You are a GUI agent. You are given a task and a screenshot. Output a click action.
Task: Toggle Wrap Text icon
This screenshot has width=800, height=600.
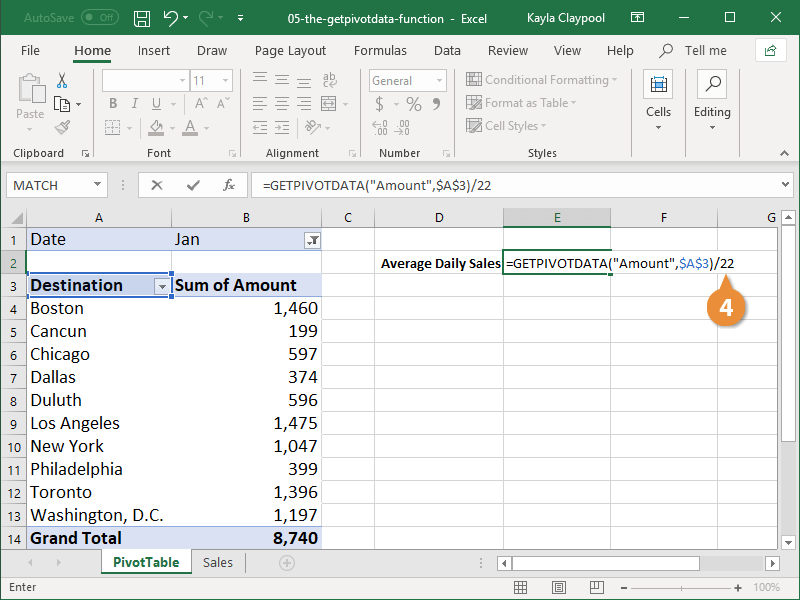(330, 79)
